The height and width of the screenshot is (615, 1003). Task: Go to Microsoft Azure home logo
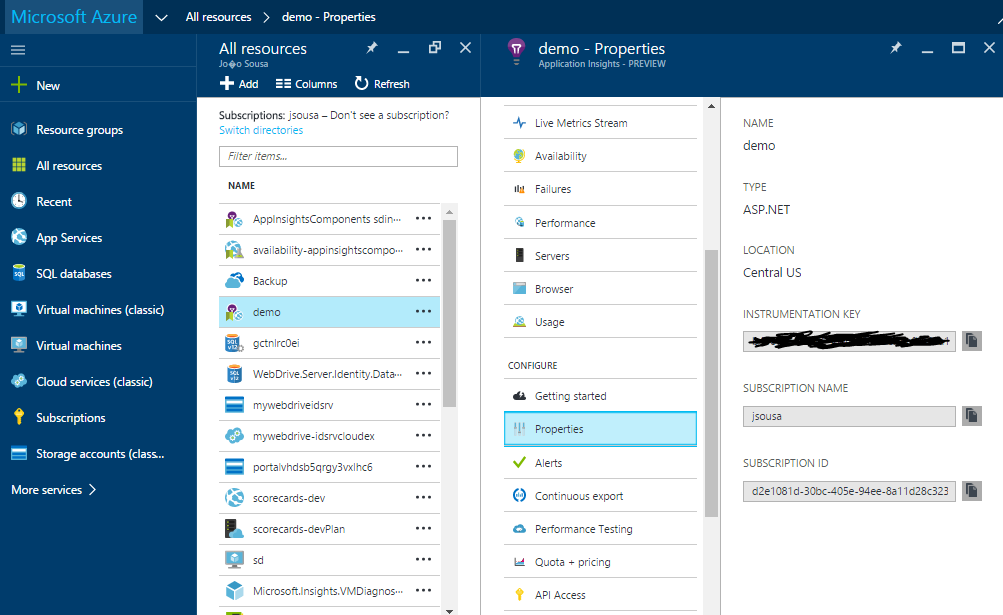click(74, 17)
